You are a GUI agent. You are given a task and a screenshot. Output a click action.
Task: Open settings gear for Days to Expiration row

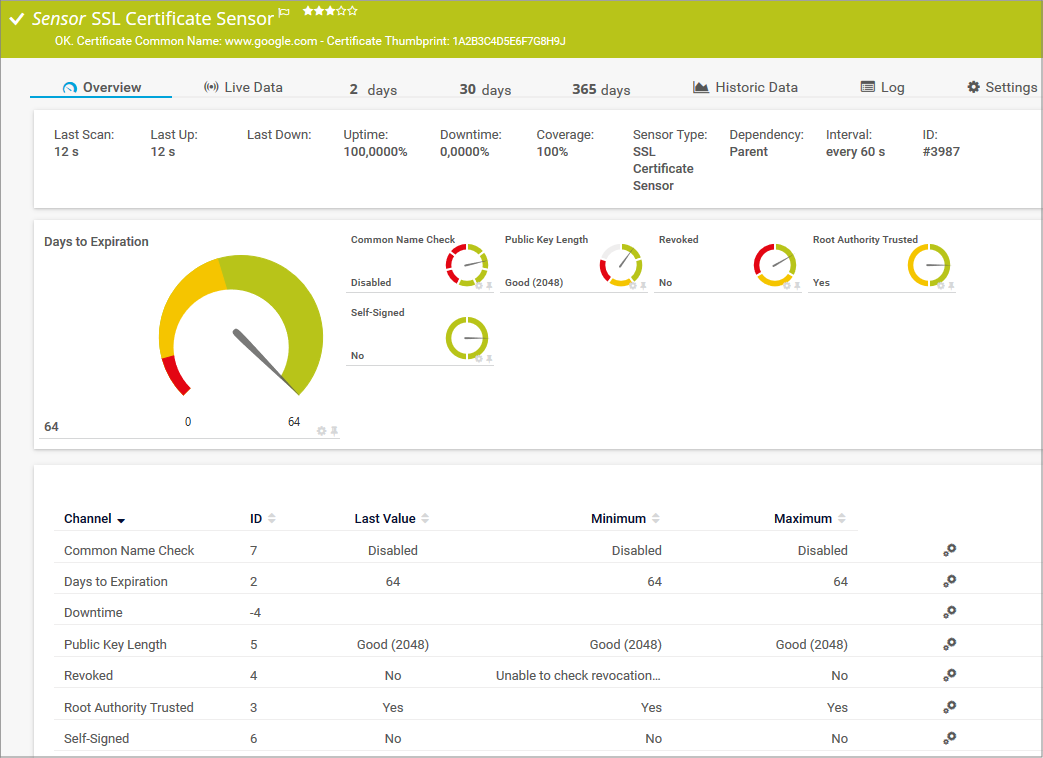pyautogui.click(x=950, y=581)
